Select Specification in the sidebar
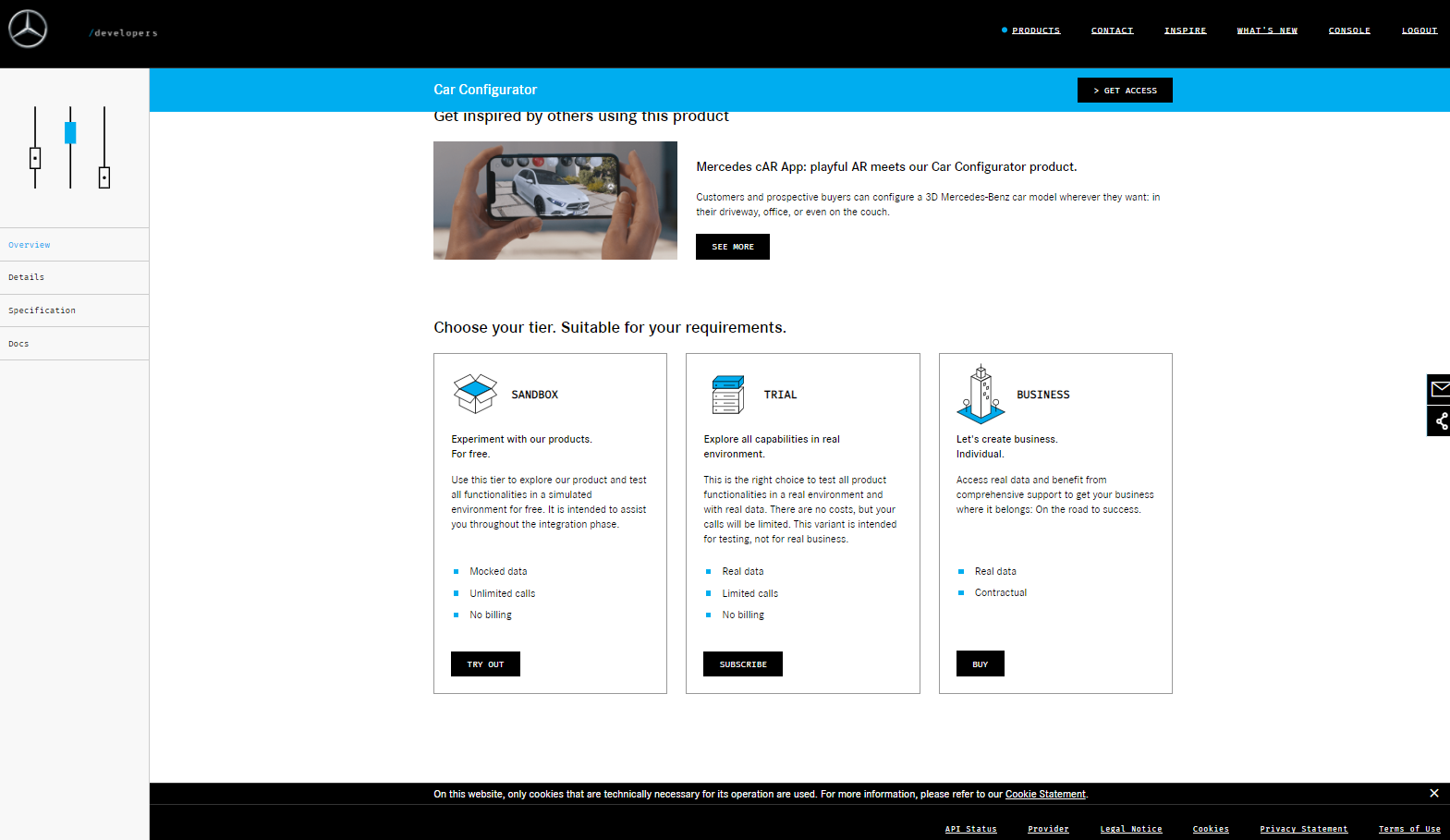1450x840 pixels. (43, 310)
